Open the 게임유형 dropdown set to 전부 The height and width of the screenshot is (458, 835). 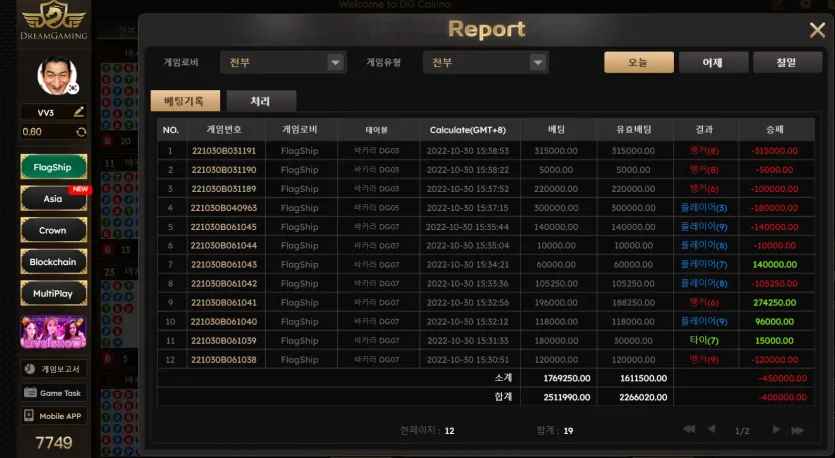point(486,62)
